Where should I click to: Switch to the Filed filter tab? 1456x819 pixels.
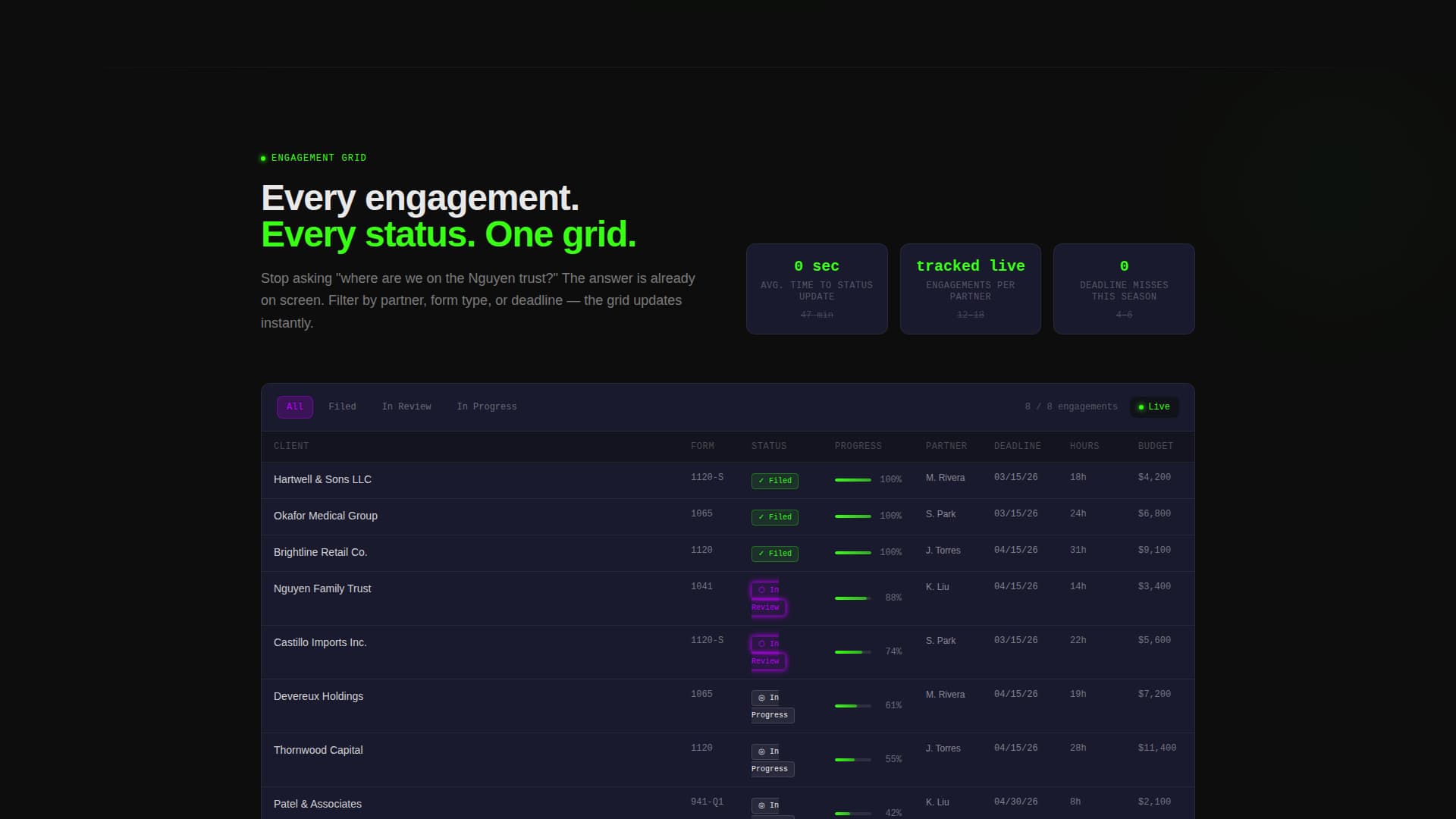click(x=342, y=407)
